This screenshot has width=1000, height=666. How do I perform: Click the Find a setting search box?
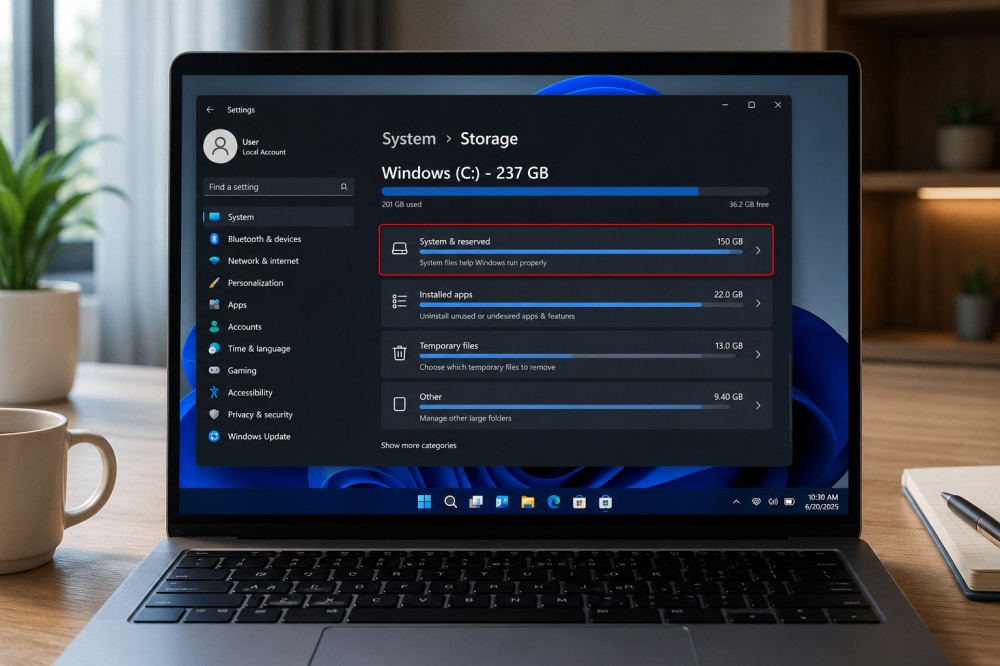(278, 187)
